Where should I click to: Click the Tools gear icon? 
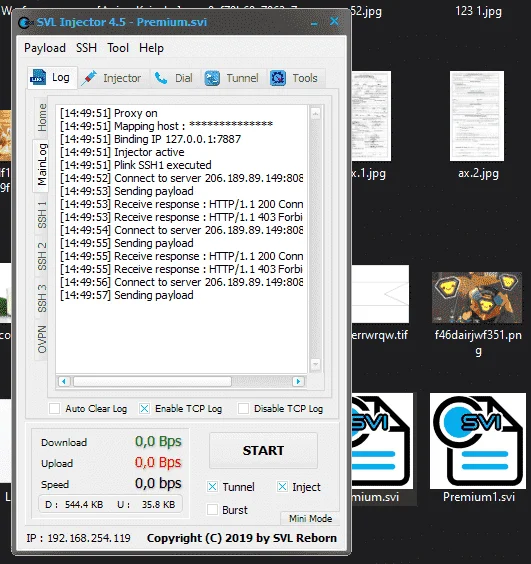pyautogui.click(x=278, y=78)
